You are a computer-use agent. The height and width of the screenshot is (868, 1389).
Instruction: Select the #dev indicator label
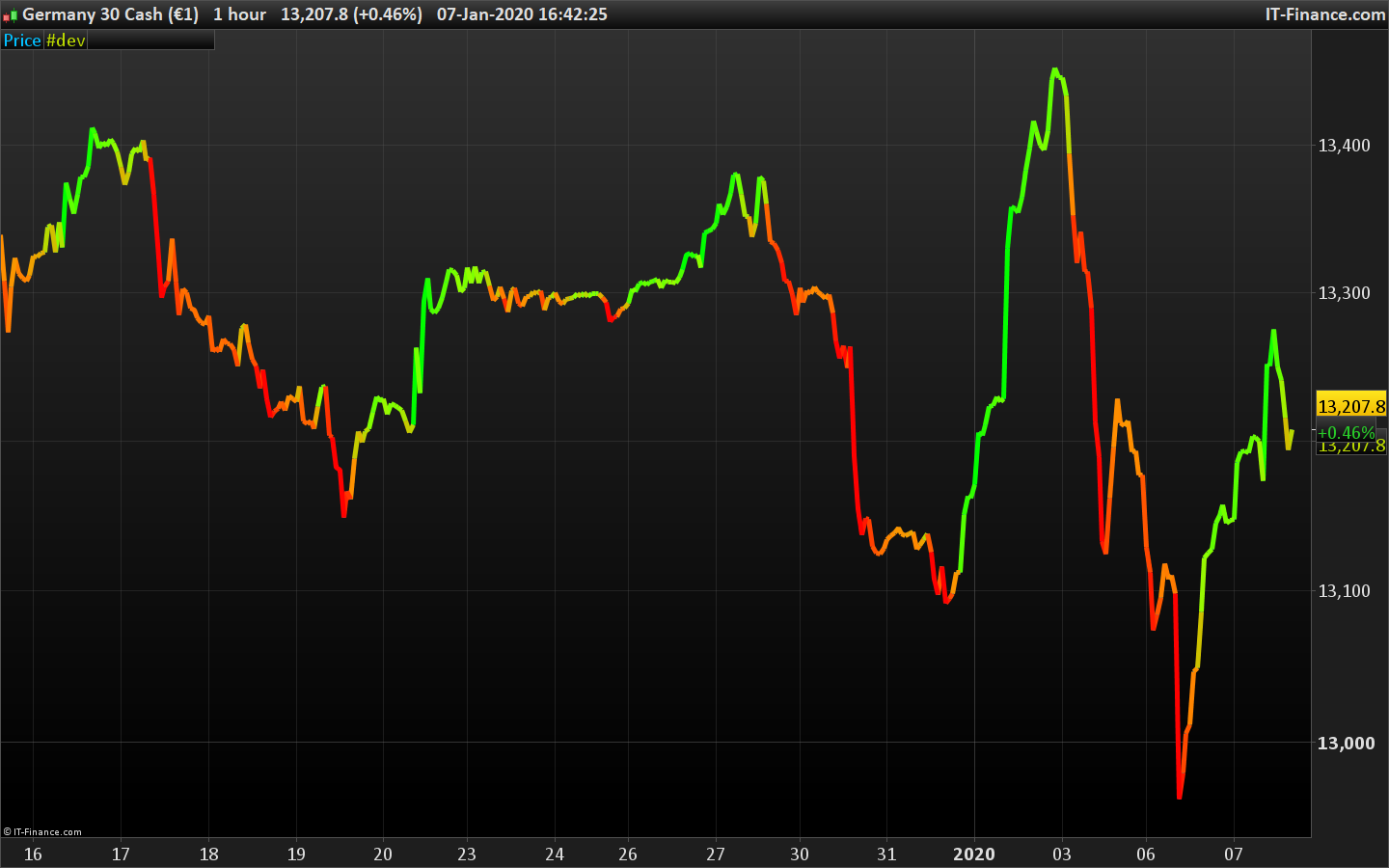pyautogui.click(x=66, y=41)
